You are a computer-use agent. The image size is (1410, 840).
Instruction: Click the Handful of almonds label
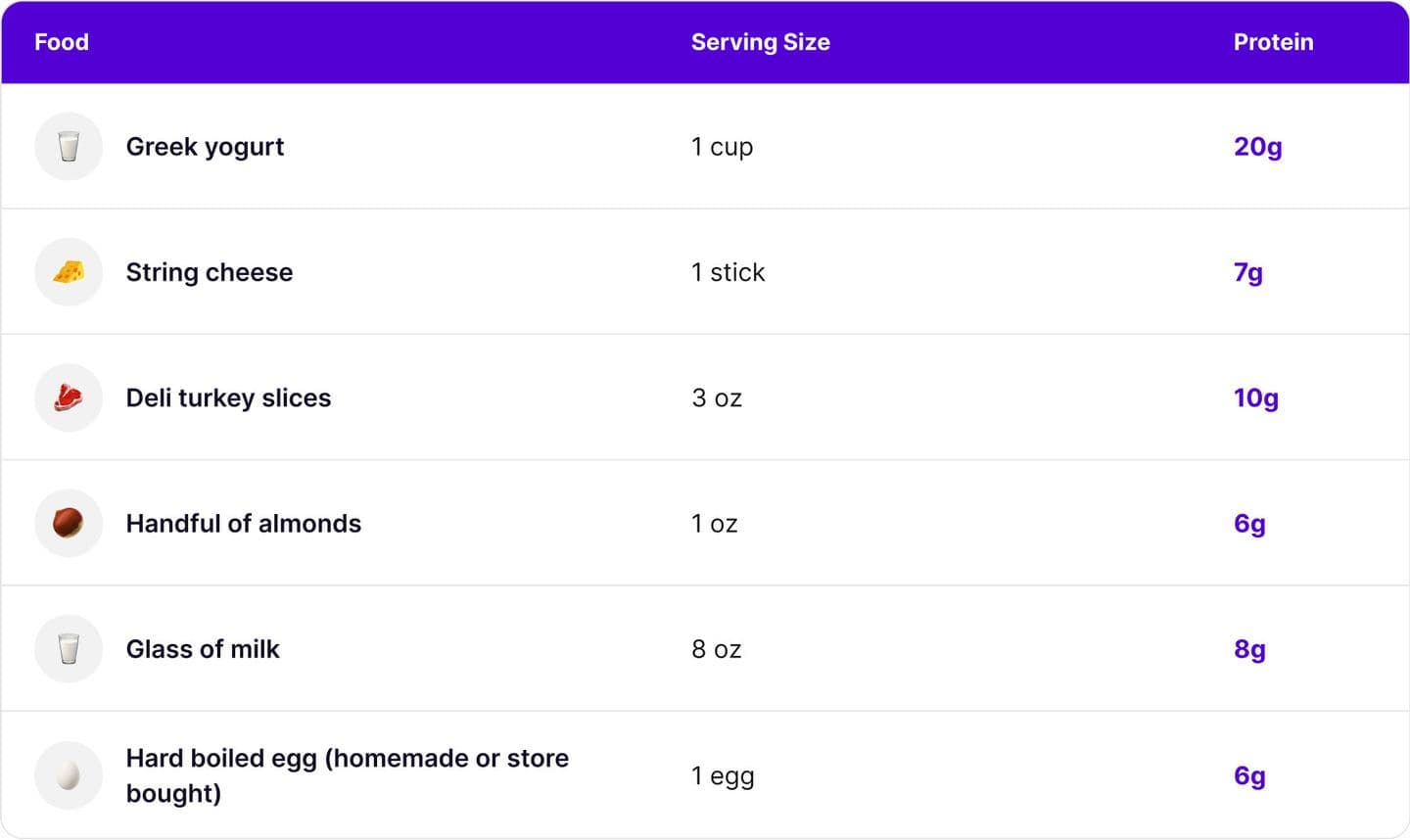tap(244, 524)
